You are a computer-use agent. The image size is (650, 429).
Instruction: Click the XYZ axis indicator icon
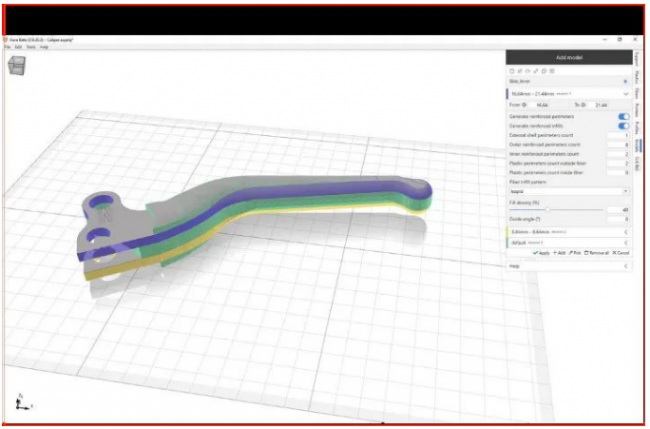(x=20, y=402)
